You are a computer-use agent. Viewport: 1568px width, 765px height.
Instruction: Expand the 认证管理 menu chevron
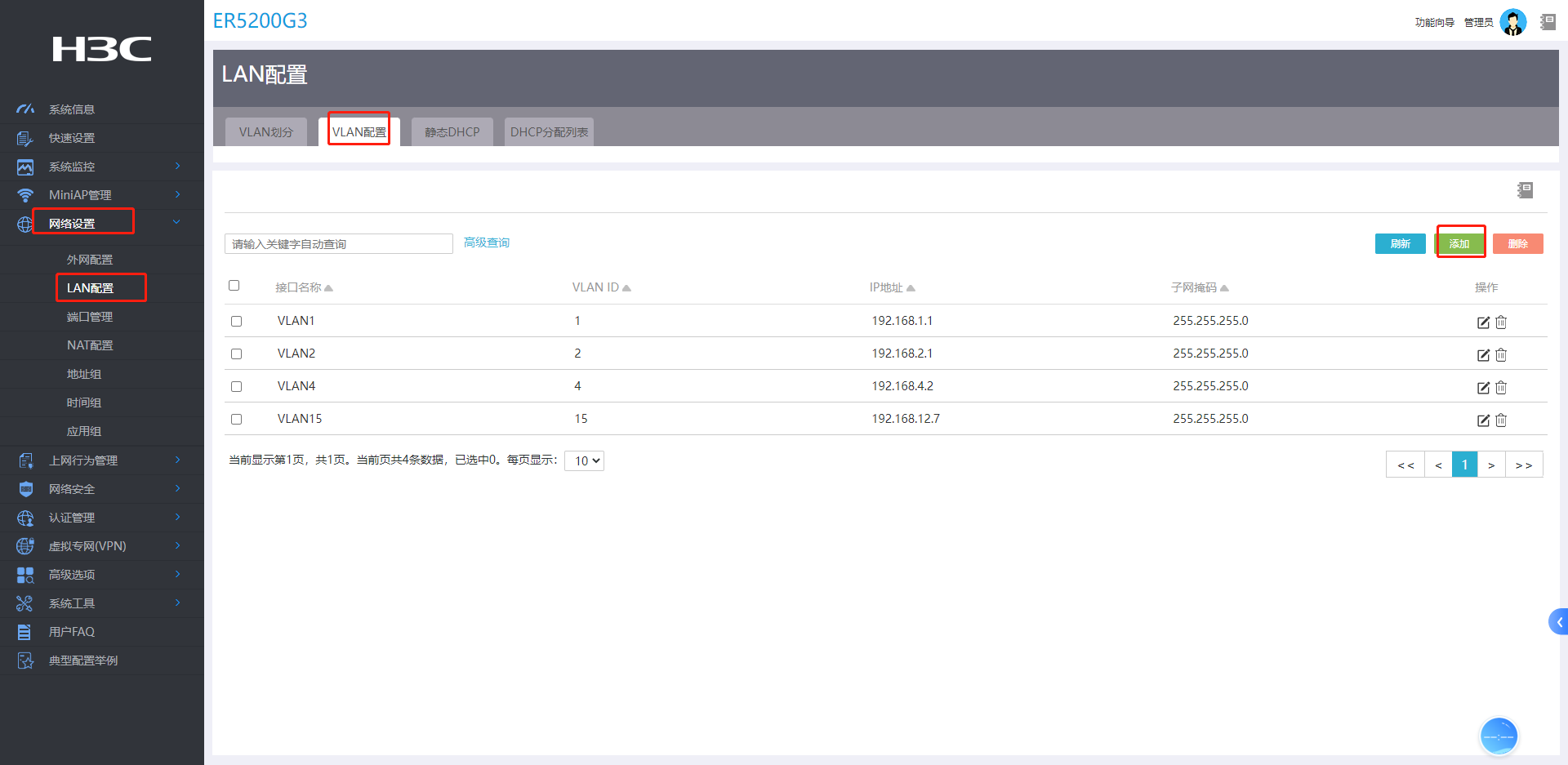(x=177, y=517)
